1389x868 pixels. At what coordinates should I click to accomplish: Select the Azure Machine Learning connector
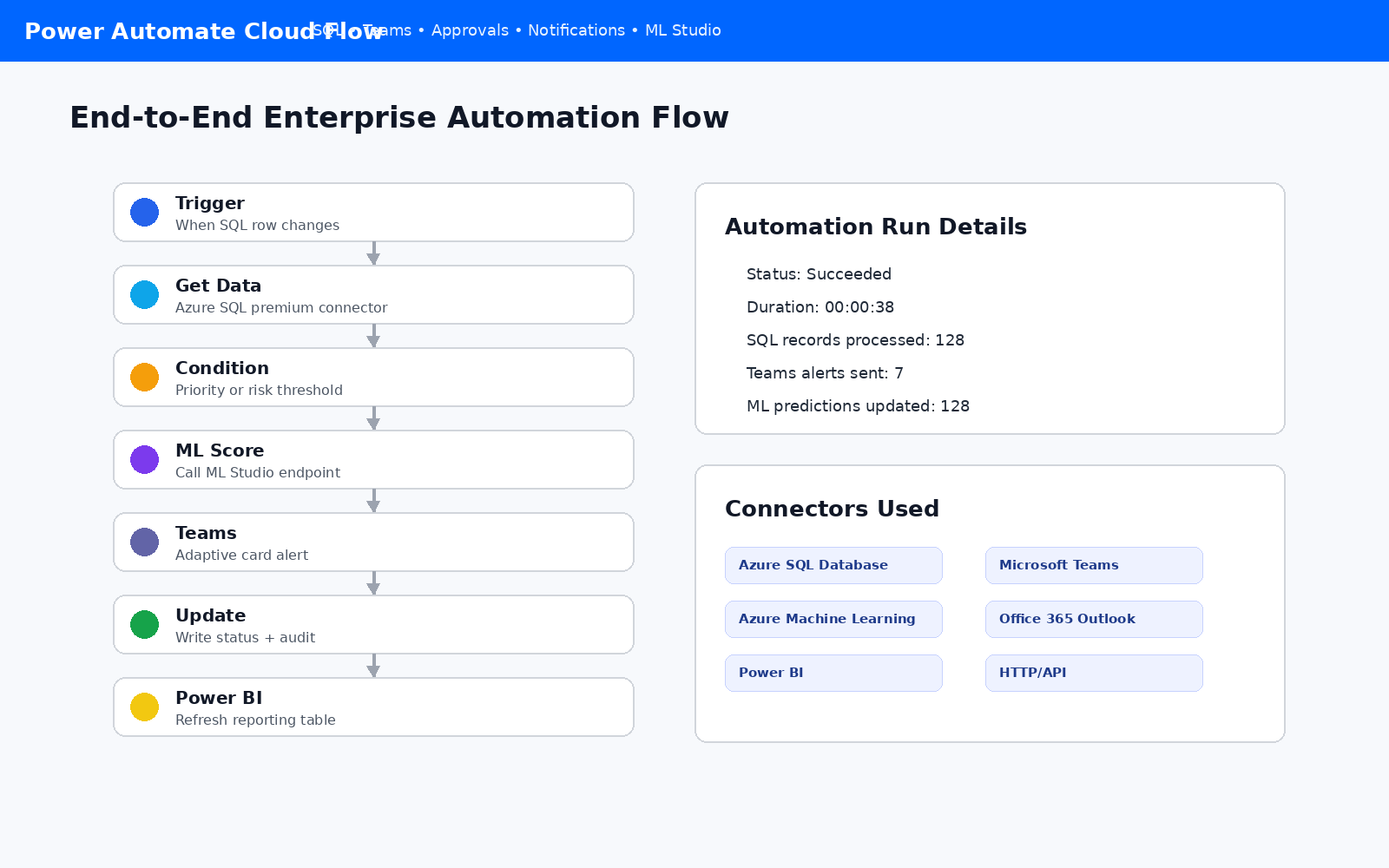(833, 619)
